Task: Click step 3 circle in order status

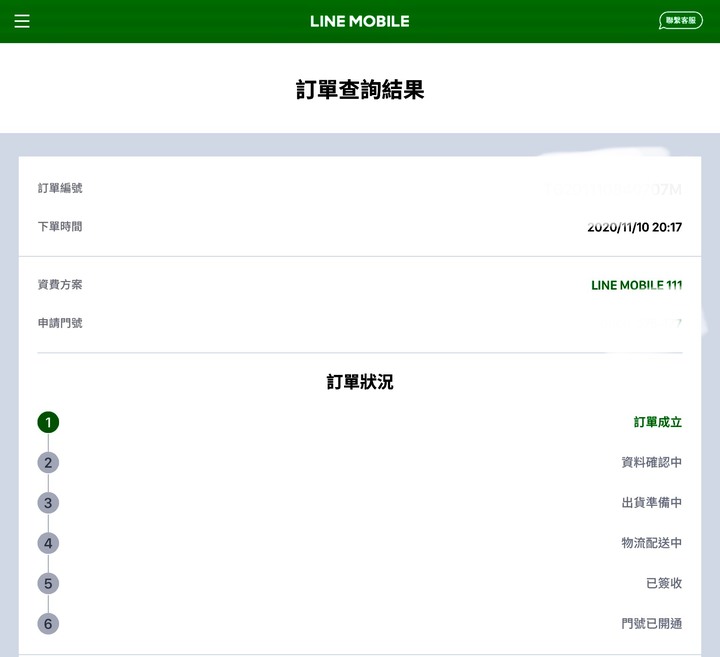Action: [x=48, y=503]
